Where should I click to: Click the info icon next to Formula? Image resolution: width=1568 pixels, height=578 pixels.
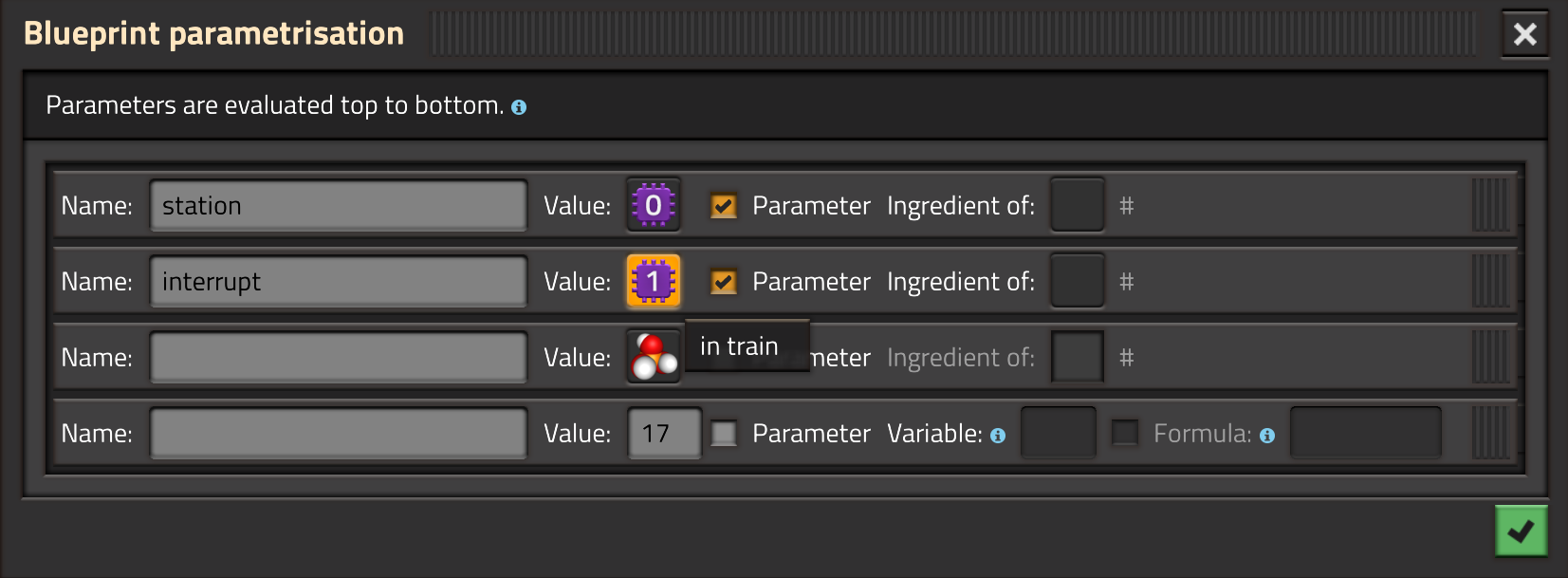(x=1267, y=436)
